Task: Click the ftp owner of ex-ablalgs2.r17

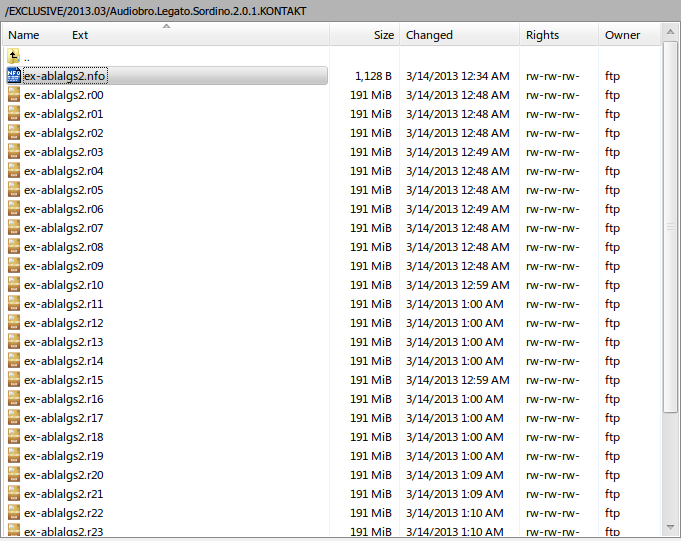Action: (612, 418)
